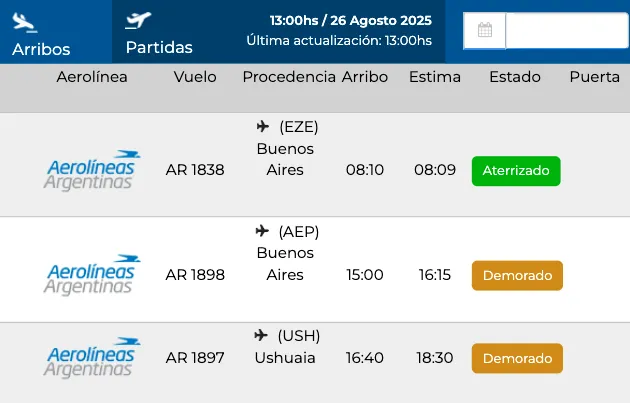Click the Demorado badge for flight AR 1897

[517, 358]
